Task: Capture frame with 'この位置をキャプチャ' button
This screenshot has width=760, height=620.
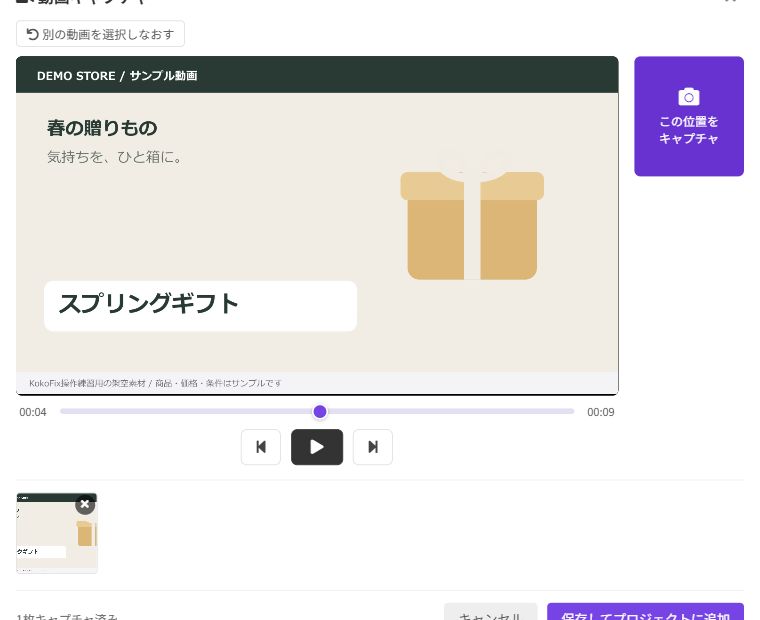Action: tap(688, 116)
